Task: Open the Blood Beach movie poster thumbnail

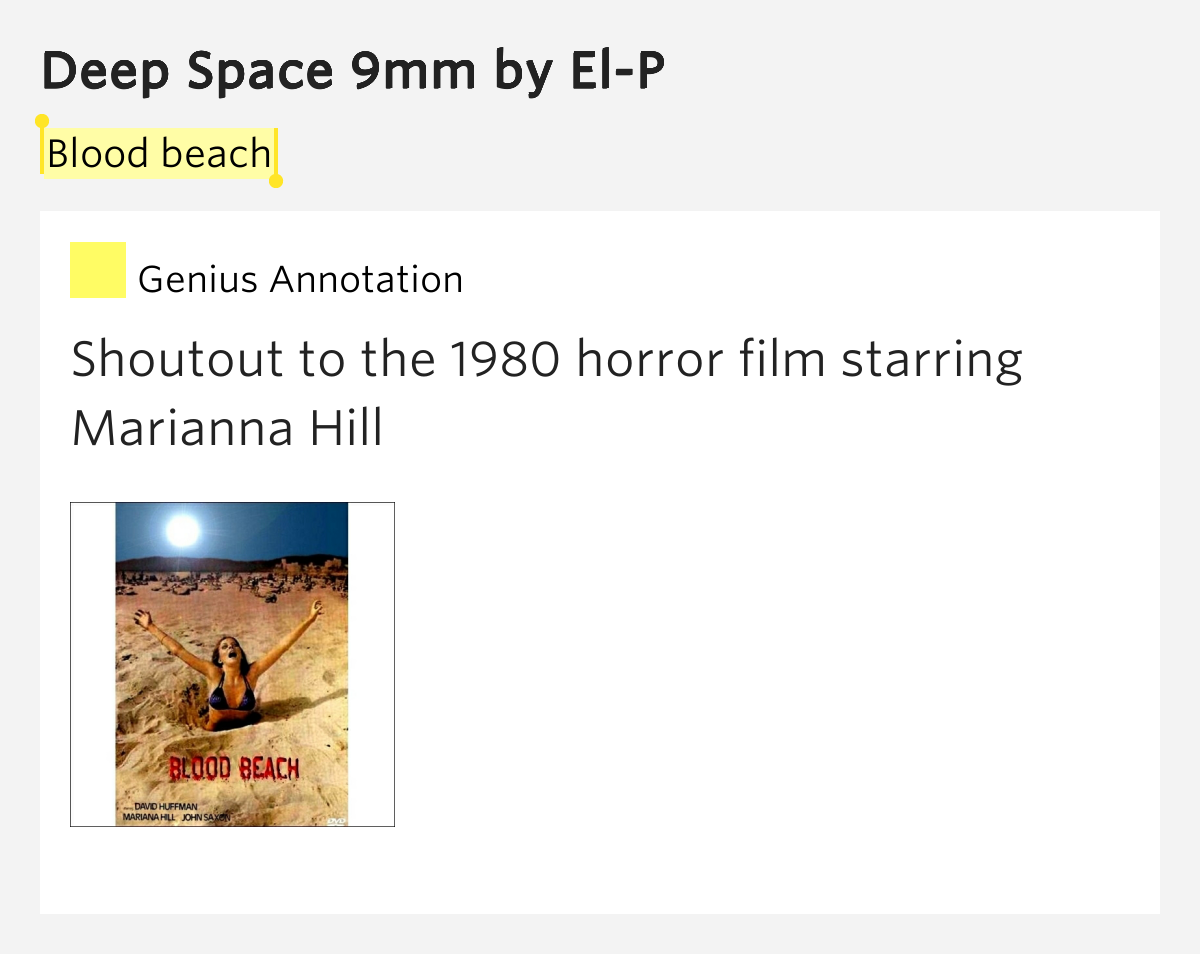Action: [232, 664]
